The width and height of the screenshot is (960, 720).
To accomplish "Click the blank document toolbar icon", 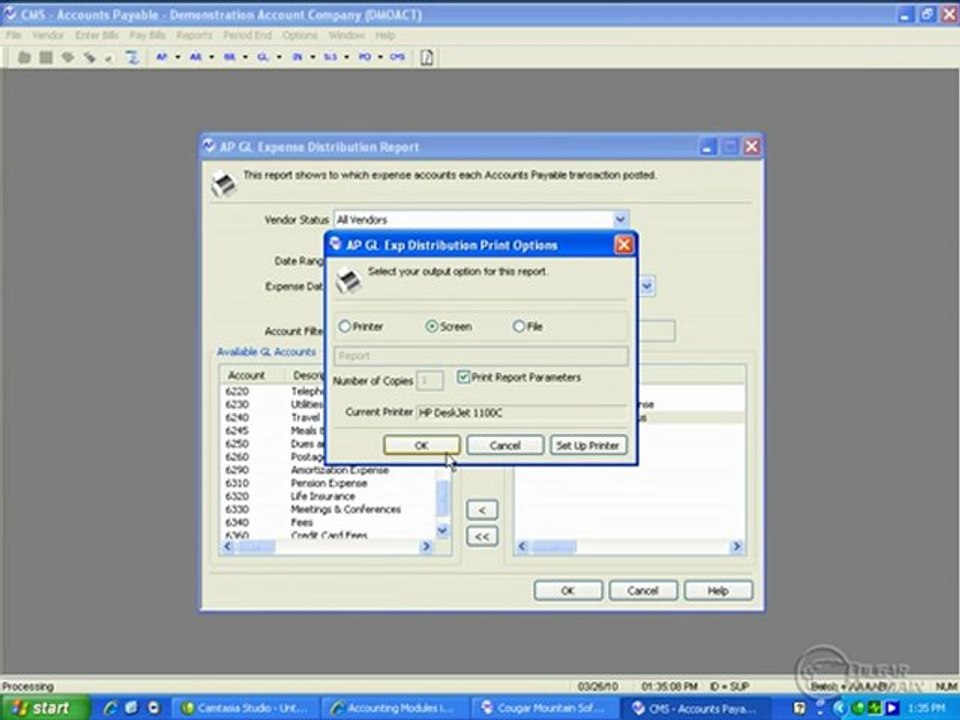I will point(427,57).
